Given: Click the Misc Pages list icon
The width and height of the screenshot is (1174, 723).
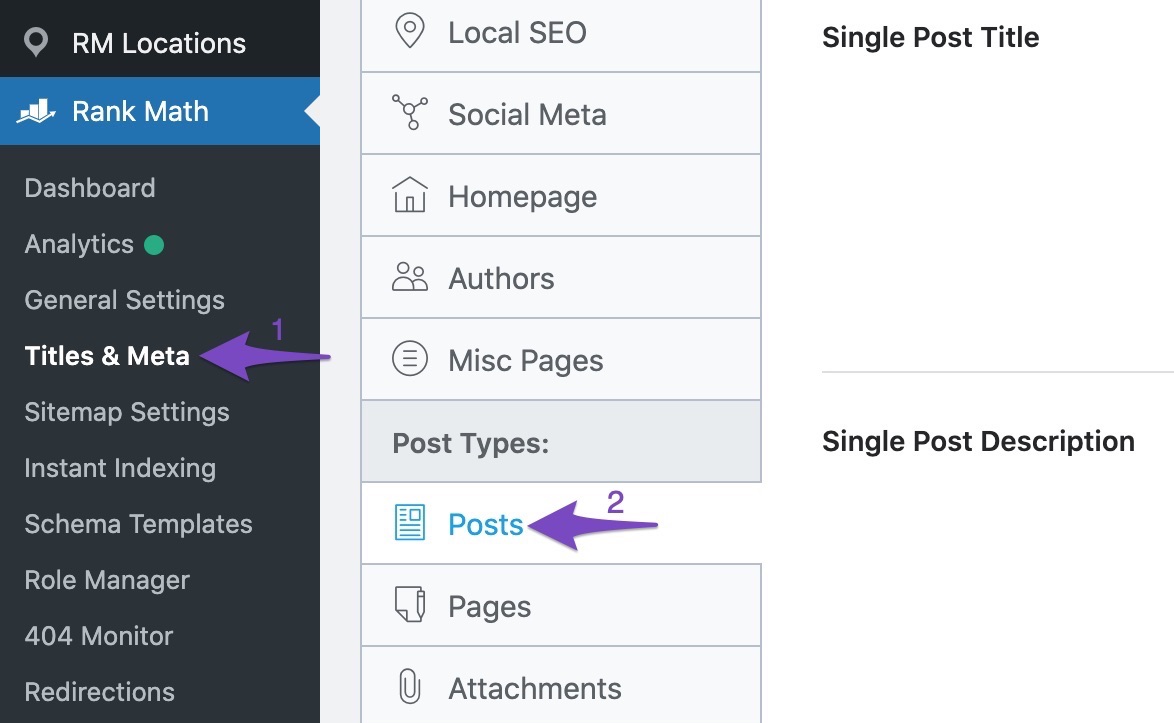Looking at the screenshot, I should tap(410, 359).
